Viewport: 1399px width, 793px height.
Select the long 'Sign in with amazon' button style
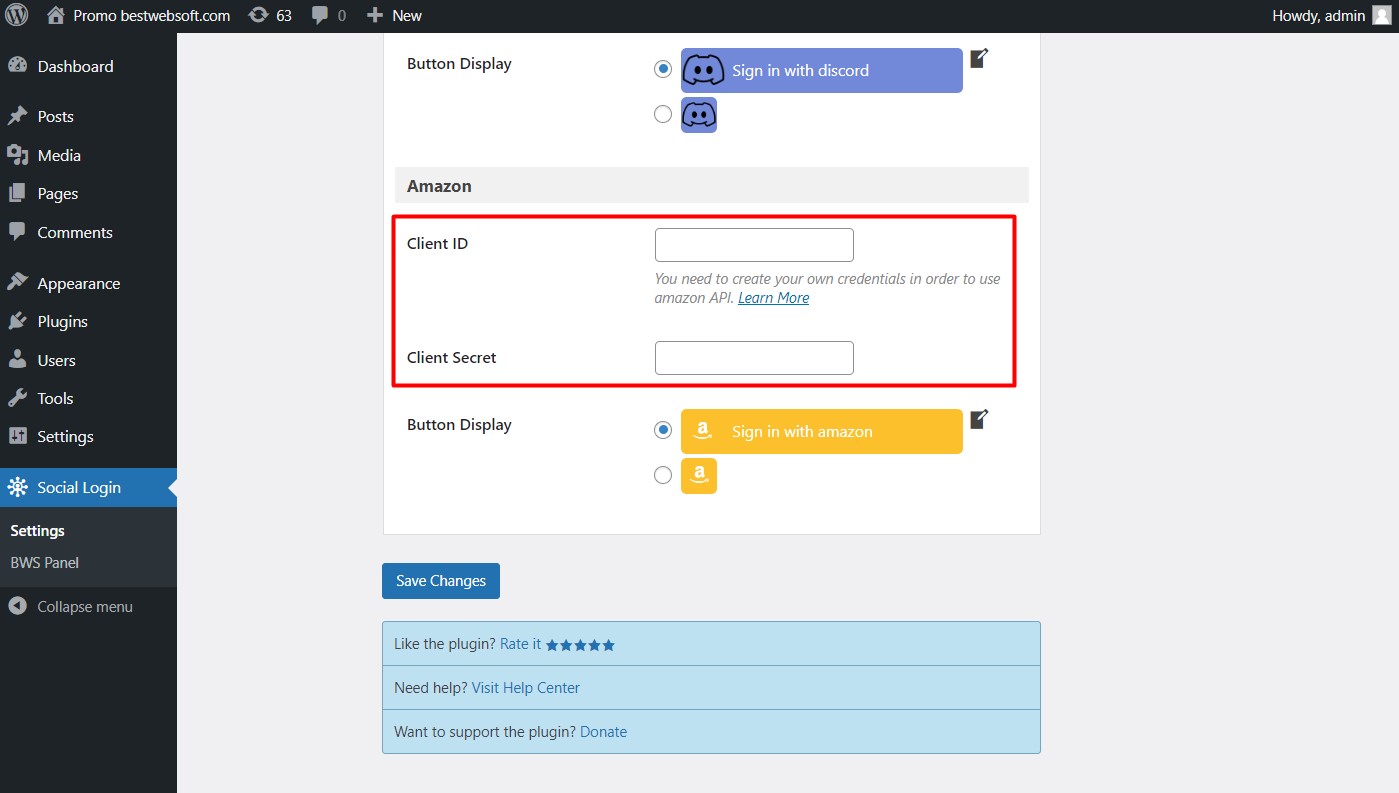[x=663, y=430]
